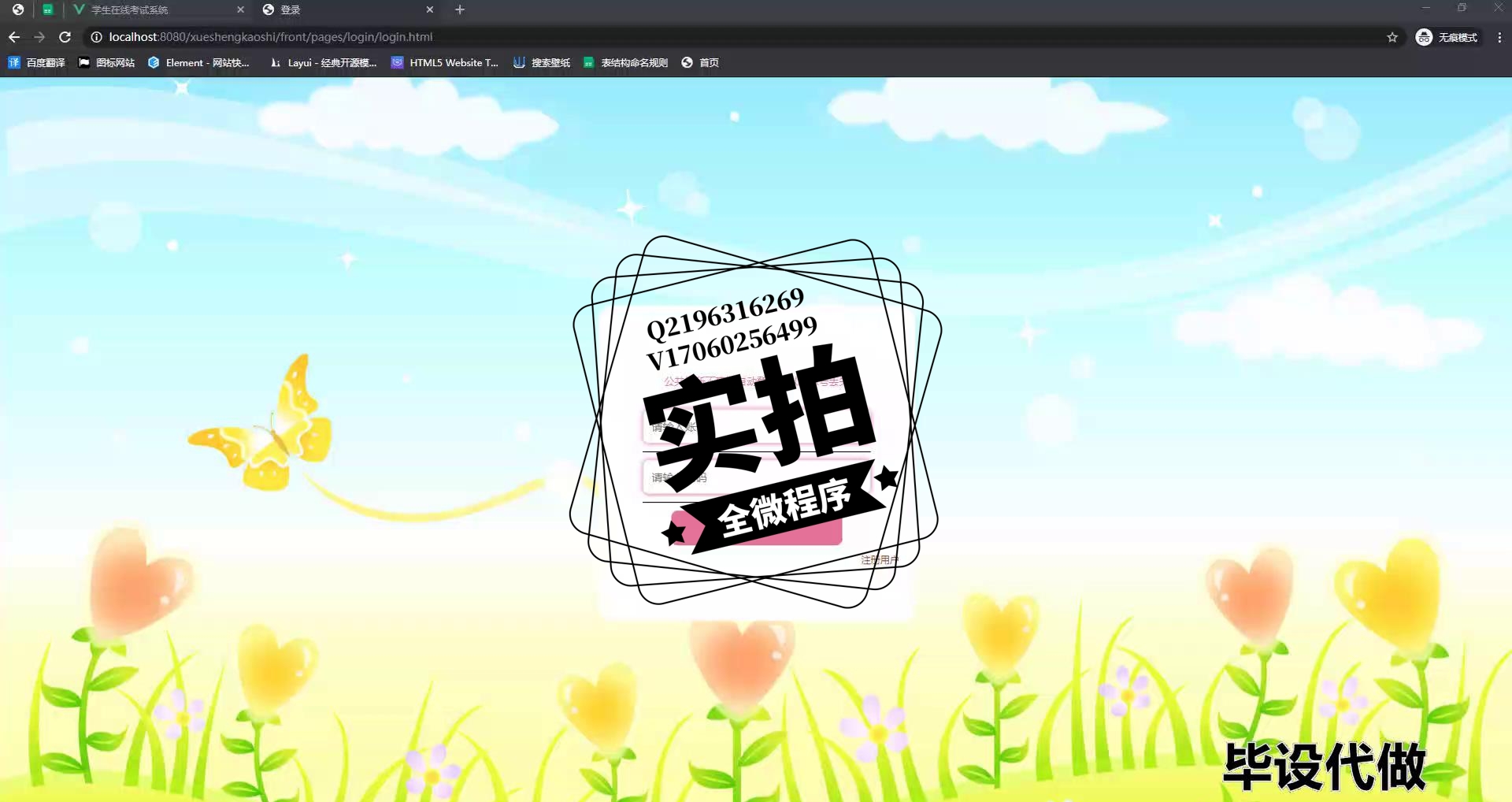Screen dimensions: 1512x802
Task: Open a new browser tab
Action: click(460, 9)
